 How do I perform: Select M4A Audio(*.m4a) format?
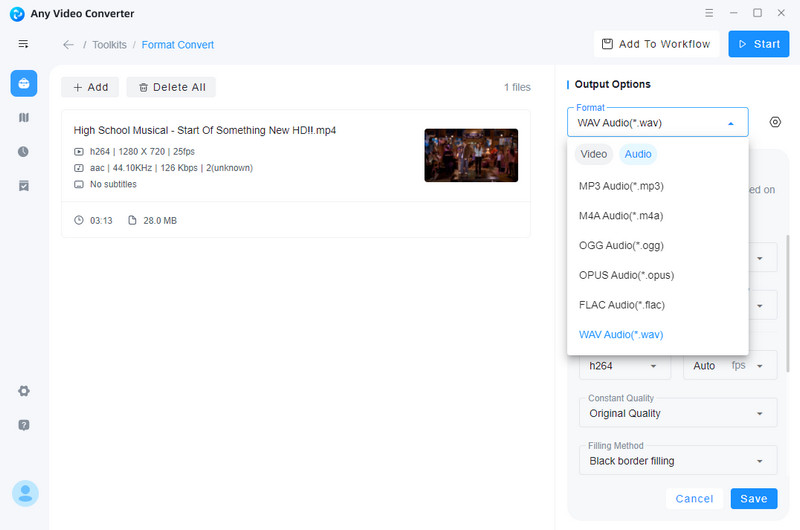point(657,216)
